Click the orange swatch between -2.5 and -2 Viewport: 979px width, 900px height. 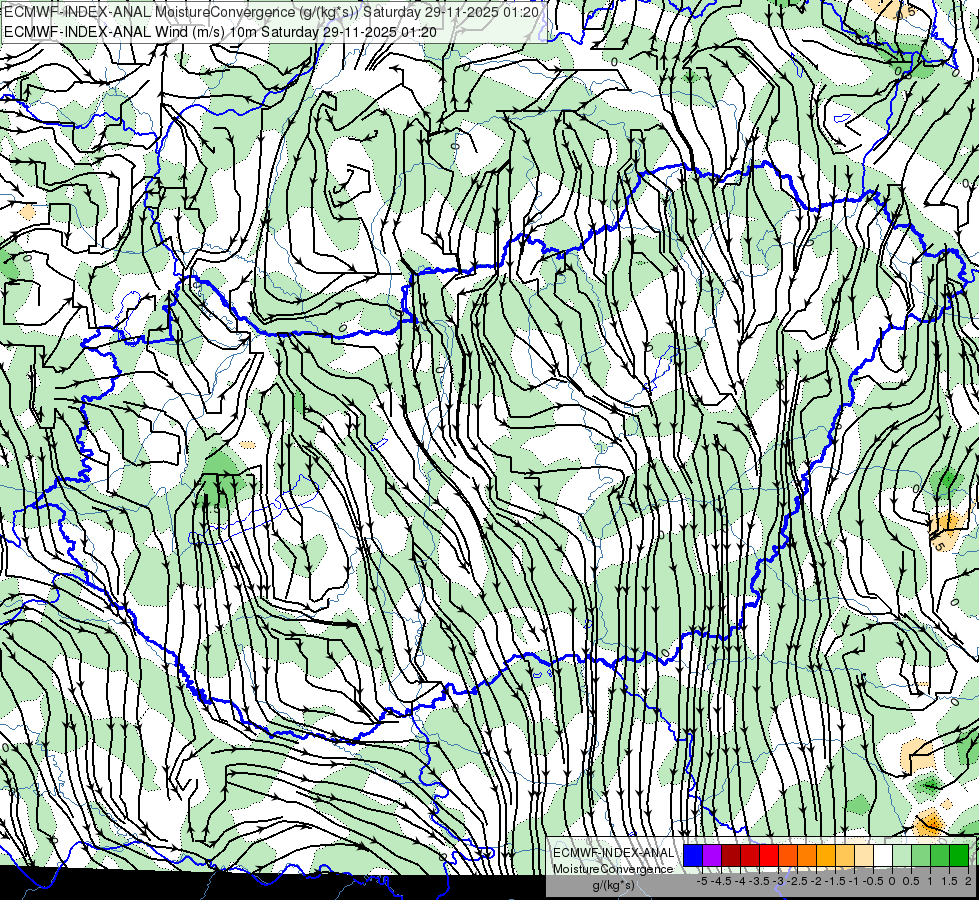click(807, 855)
